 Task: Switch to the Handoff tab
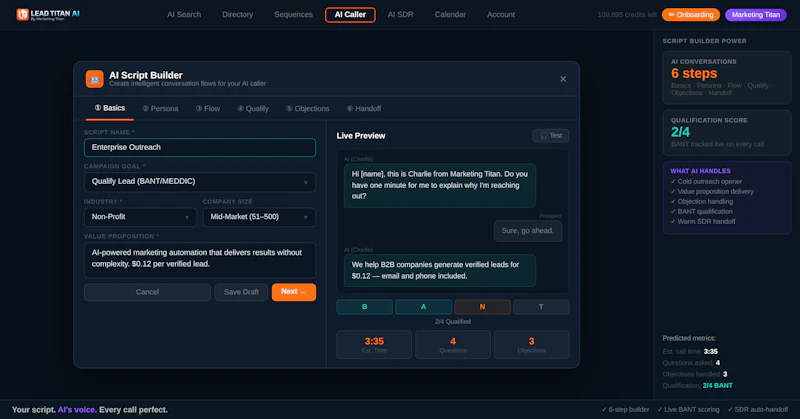pos(364,109)
